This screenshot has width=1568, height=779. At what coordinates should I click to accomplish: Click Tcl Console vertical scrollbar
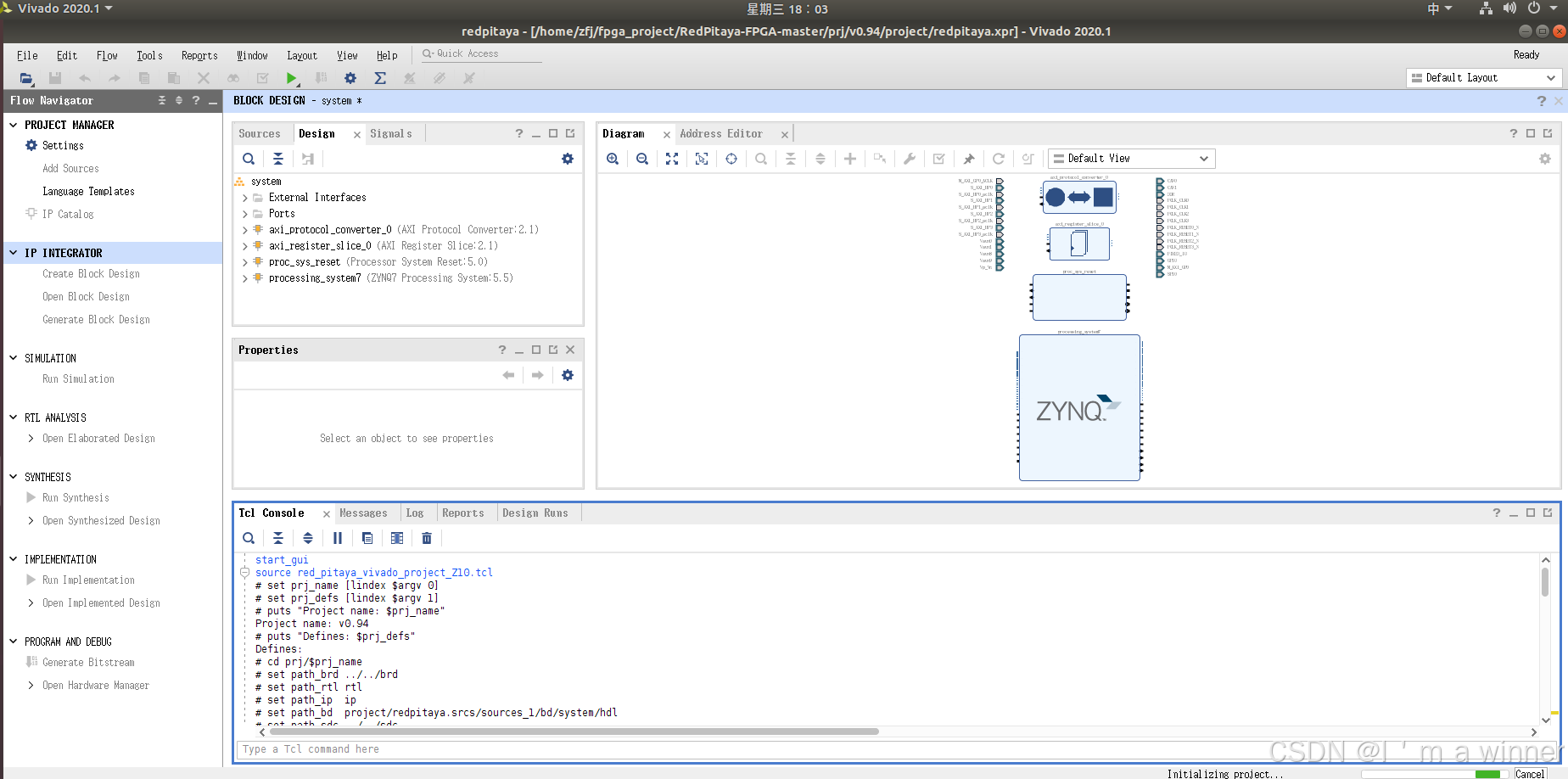point(1545,582)
